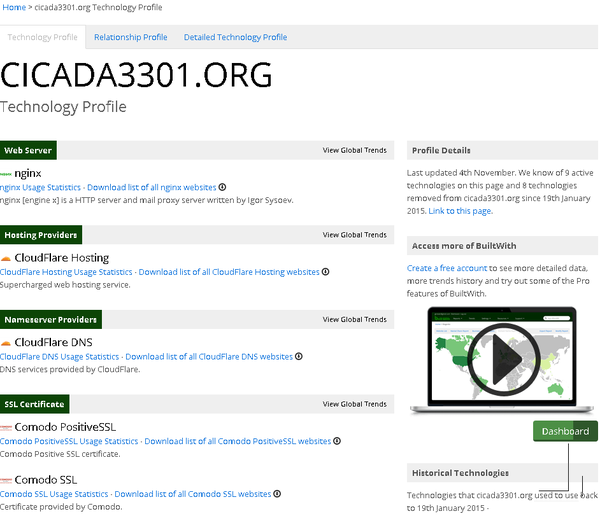
Task: Click the download icon after CloudFlare DNS websites link
Action: pyautogui.click(x=299, y=356)
